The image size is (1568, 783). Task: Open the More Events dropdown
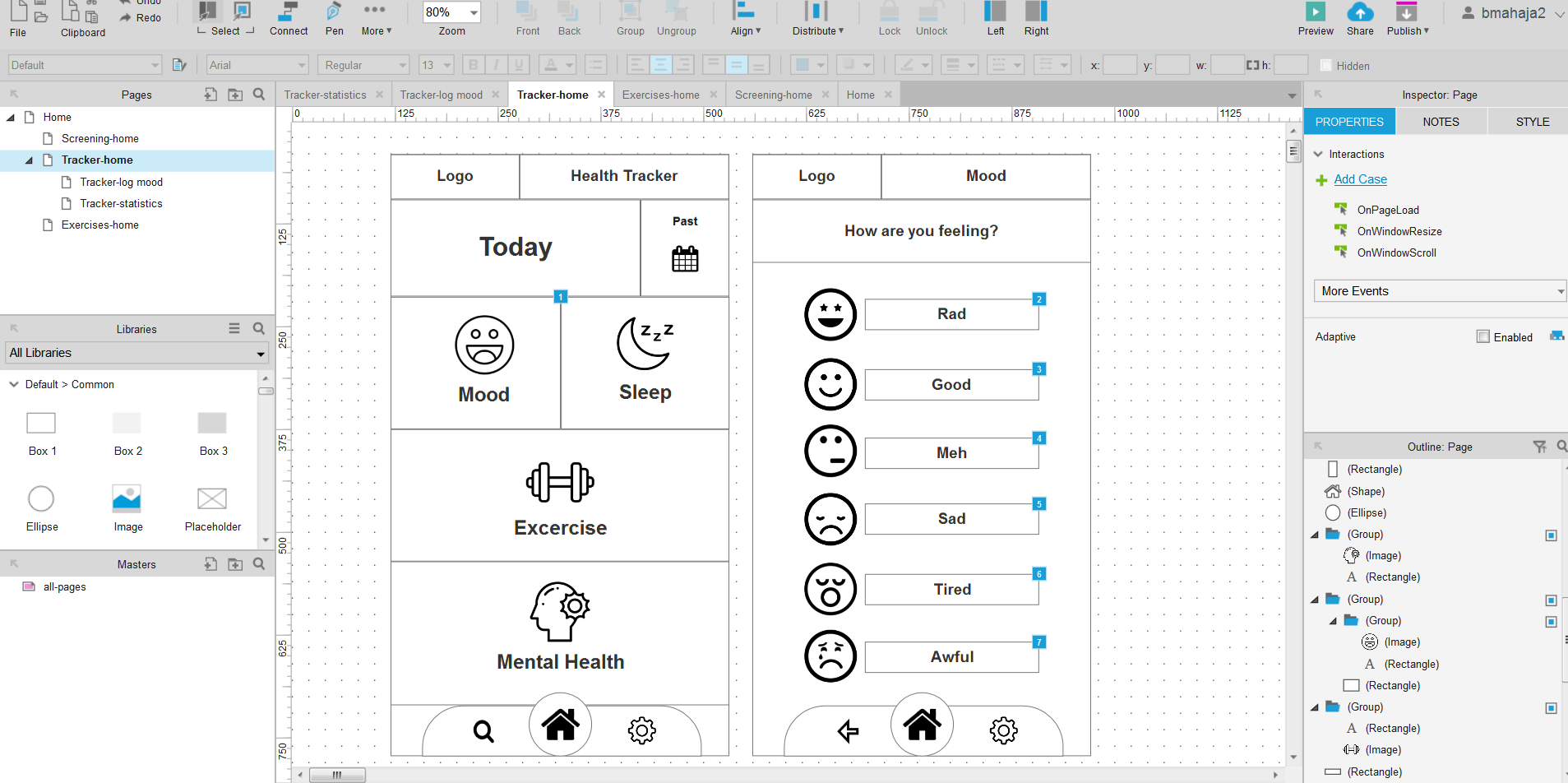tap(1440, 291)
